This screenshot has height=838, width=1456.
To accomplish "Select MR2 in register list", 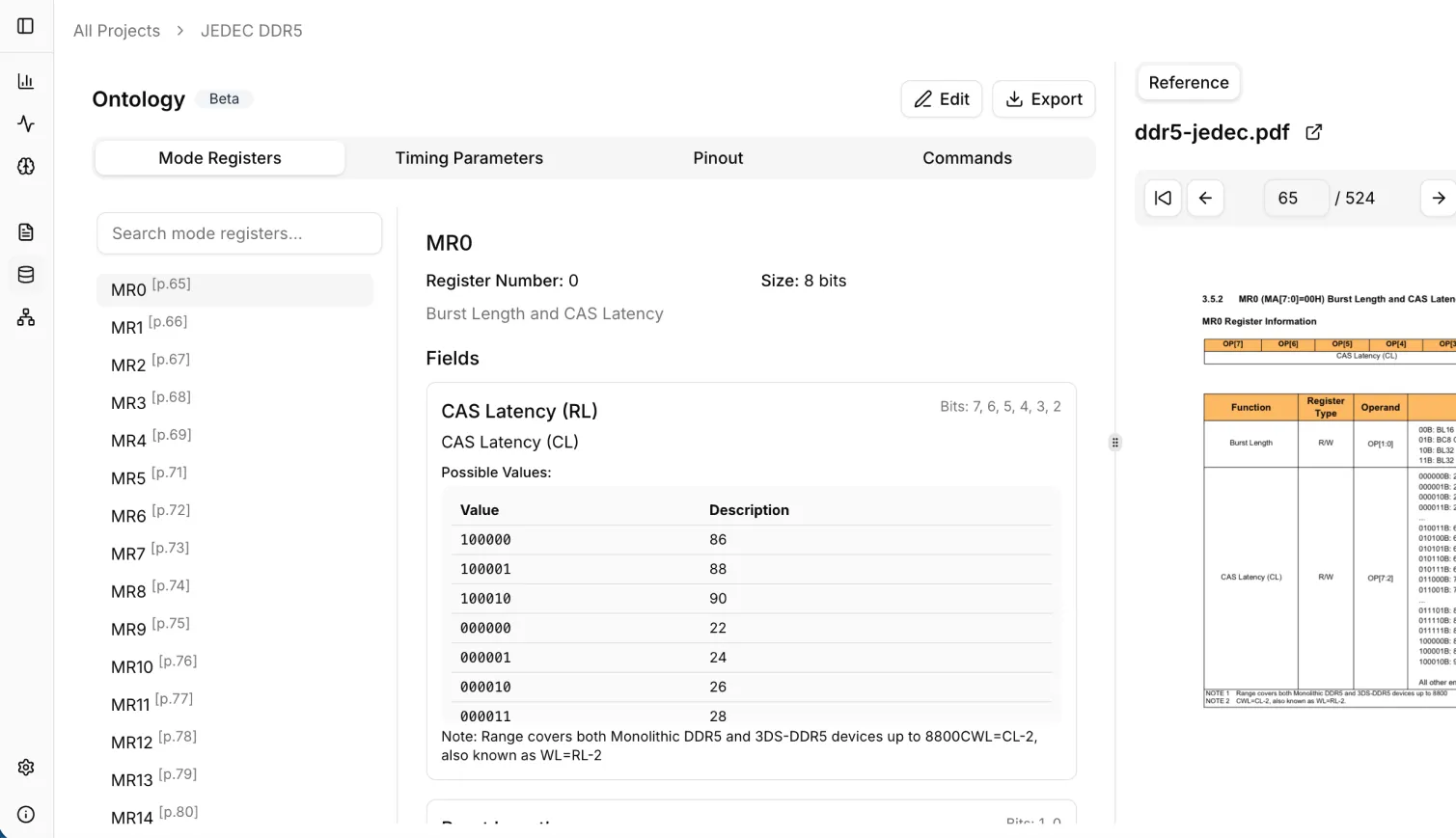I will pyautogui.click(x=234, y=365).
